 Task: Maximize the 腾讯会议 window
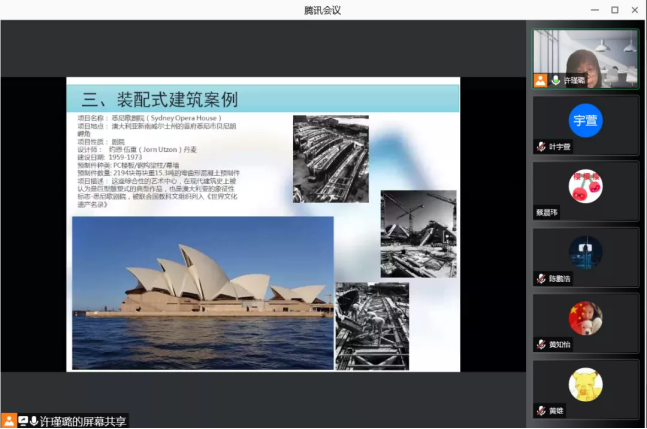pyautogui.click(x=614, y=9)
